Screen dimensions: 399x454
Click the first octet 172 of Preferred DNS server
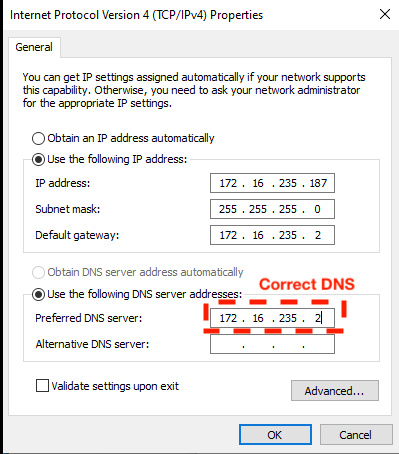point(228,318)
